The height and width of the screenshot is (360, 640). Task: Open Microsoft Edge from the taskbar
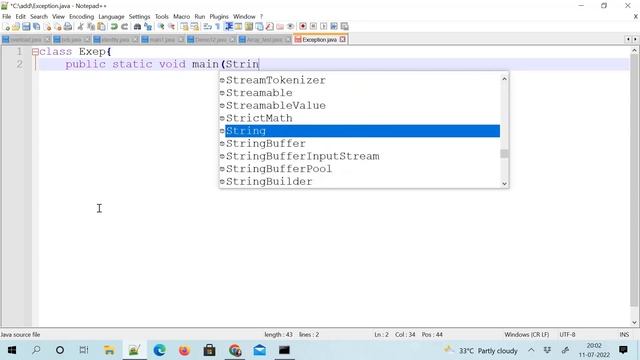159,350
